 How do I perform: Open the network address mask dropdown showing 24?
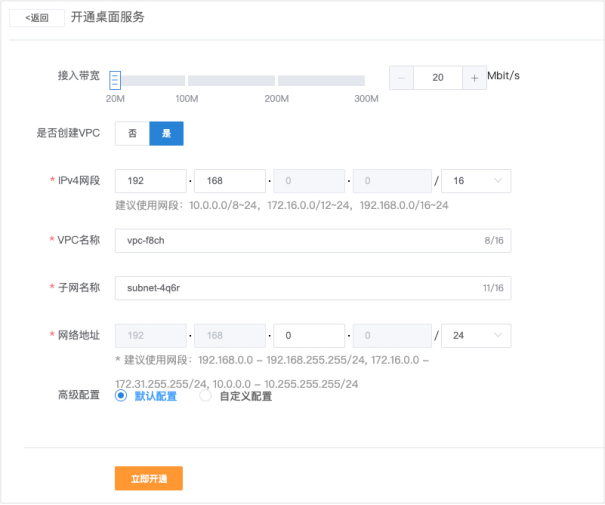coord(476,336)
